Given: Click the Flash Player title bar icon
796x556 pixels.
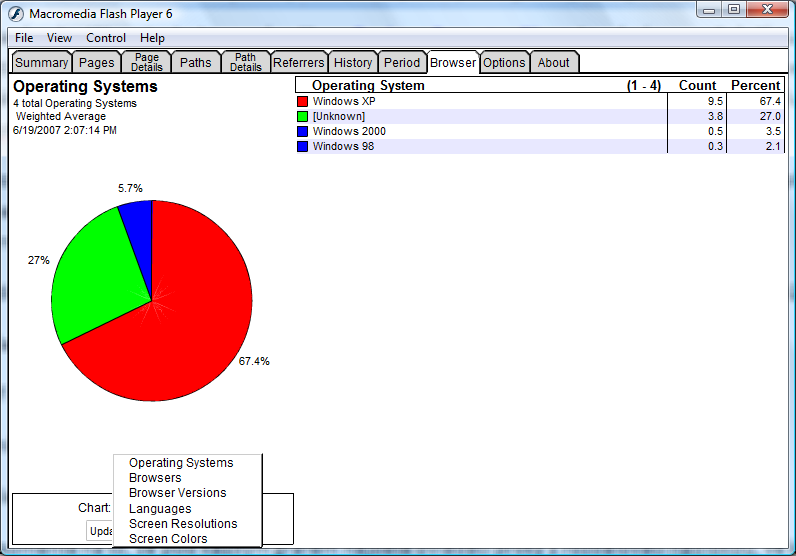Looking at the screenshot, I should click(16, 14).
